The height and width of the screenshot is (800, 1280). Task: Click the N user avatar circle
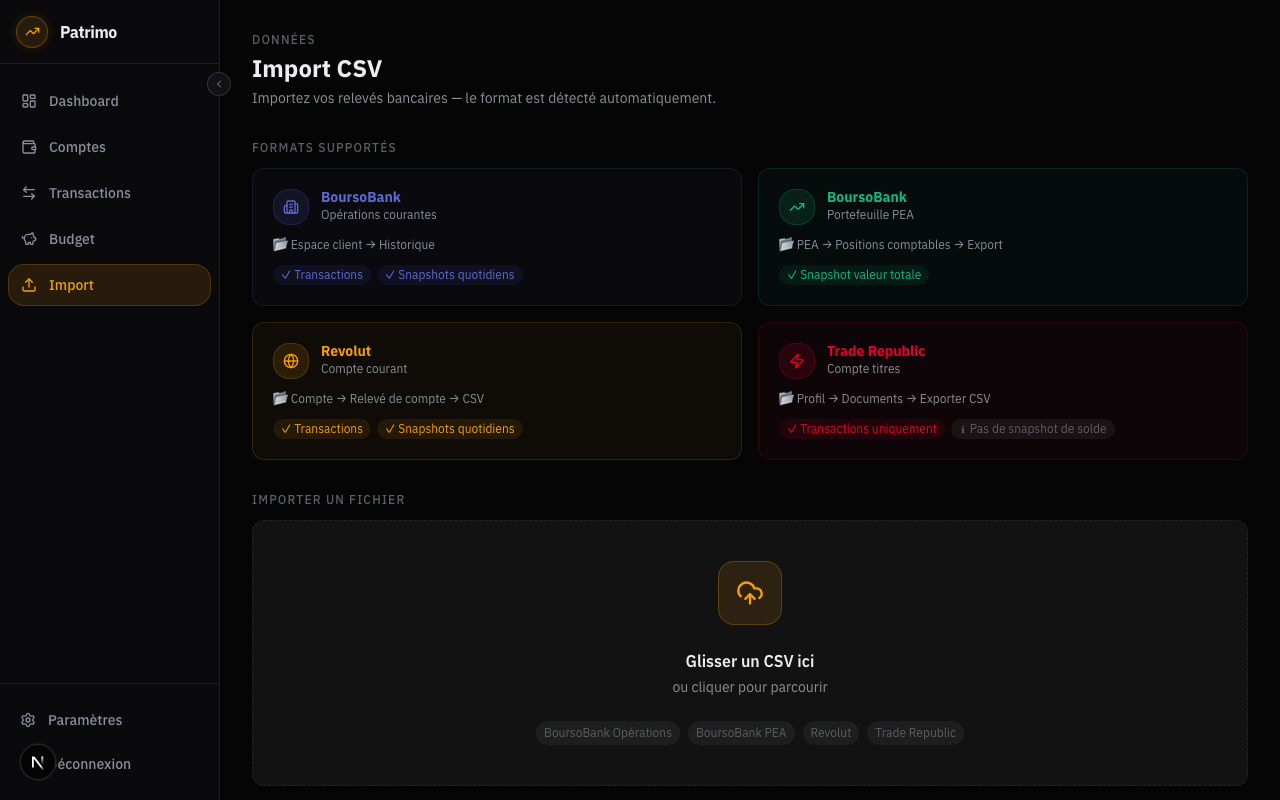[x=38, y=761]
